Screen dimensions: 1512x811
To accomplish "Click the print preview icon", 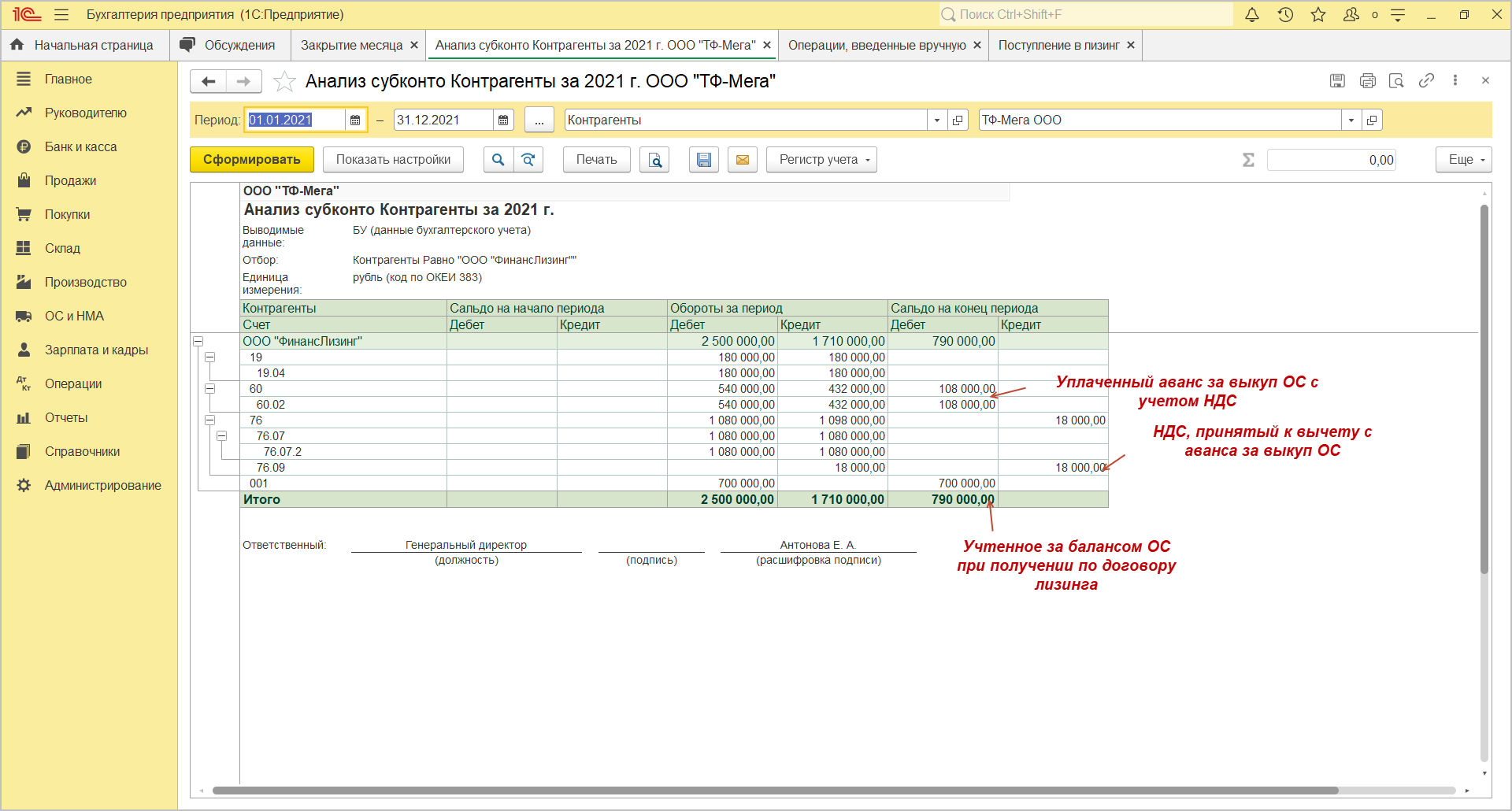I will pyautogui.click(x=654, y=160).
